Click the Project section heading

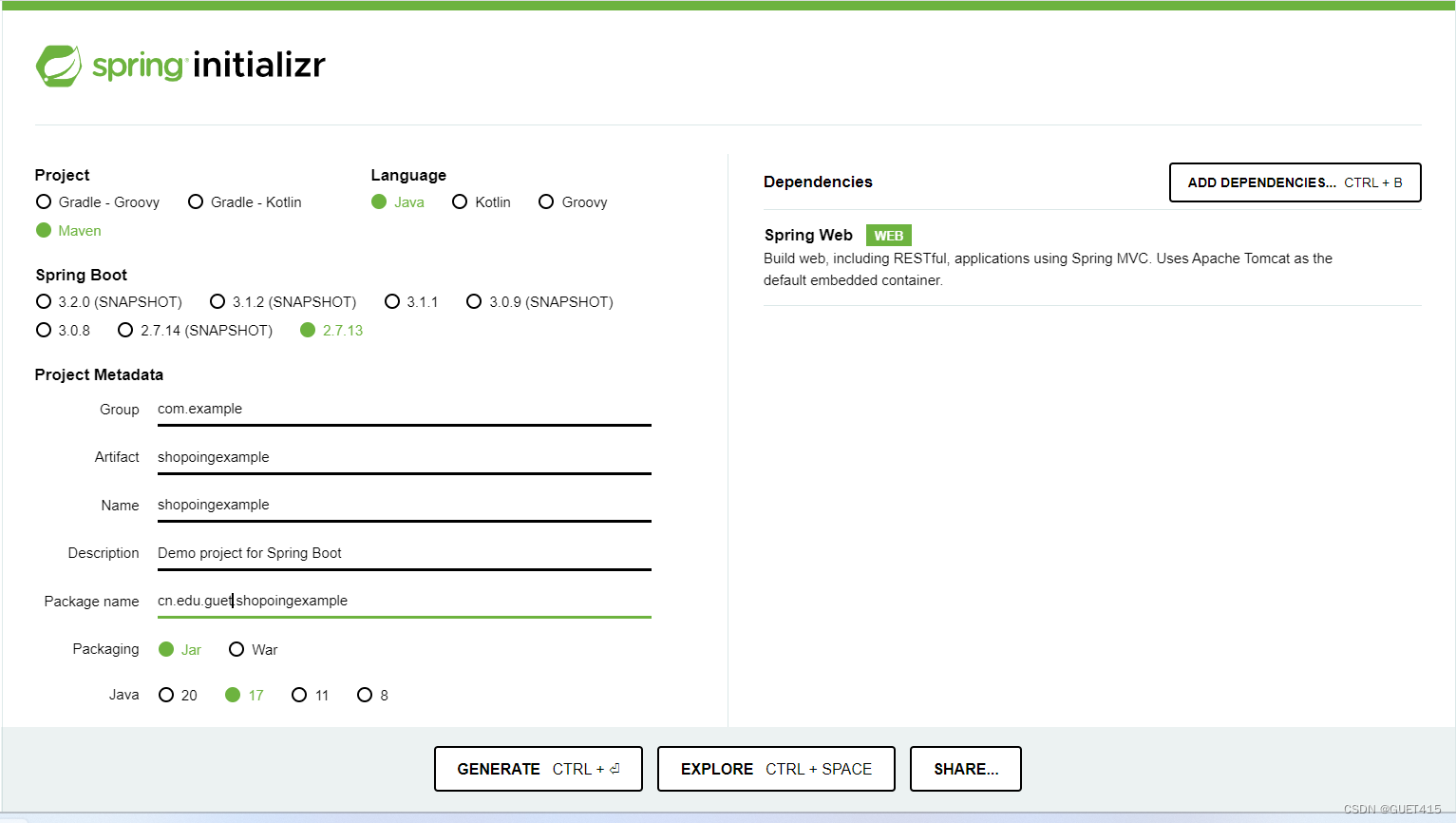click(x=63, y=175)
